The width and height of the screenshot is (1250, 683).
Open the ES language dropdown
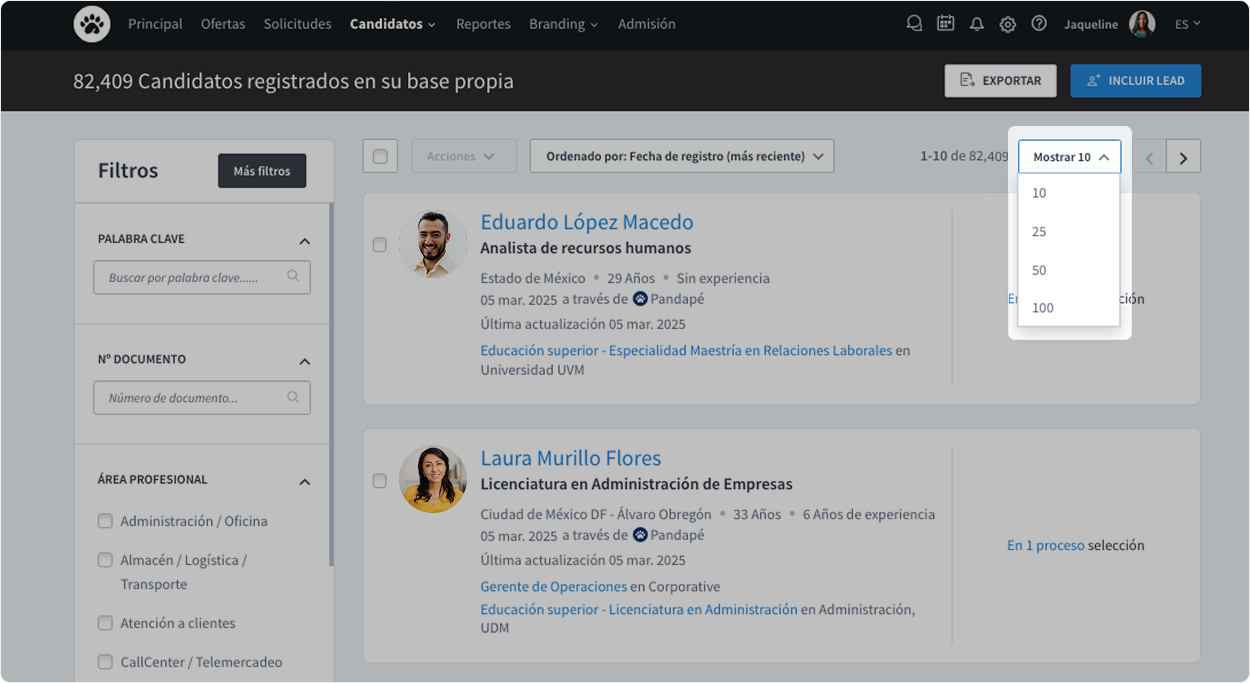point(1186,23)
